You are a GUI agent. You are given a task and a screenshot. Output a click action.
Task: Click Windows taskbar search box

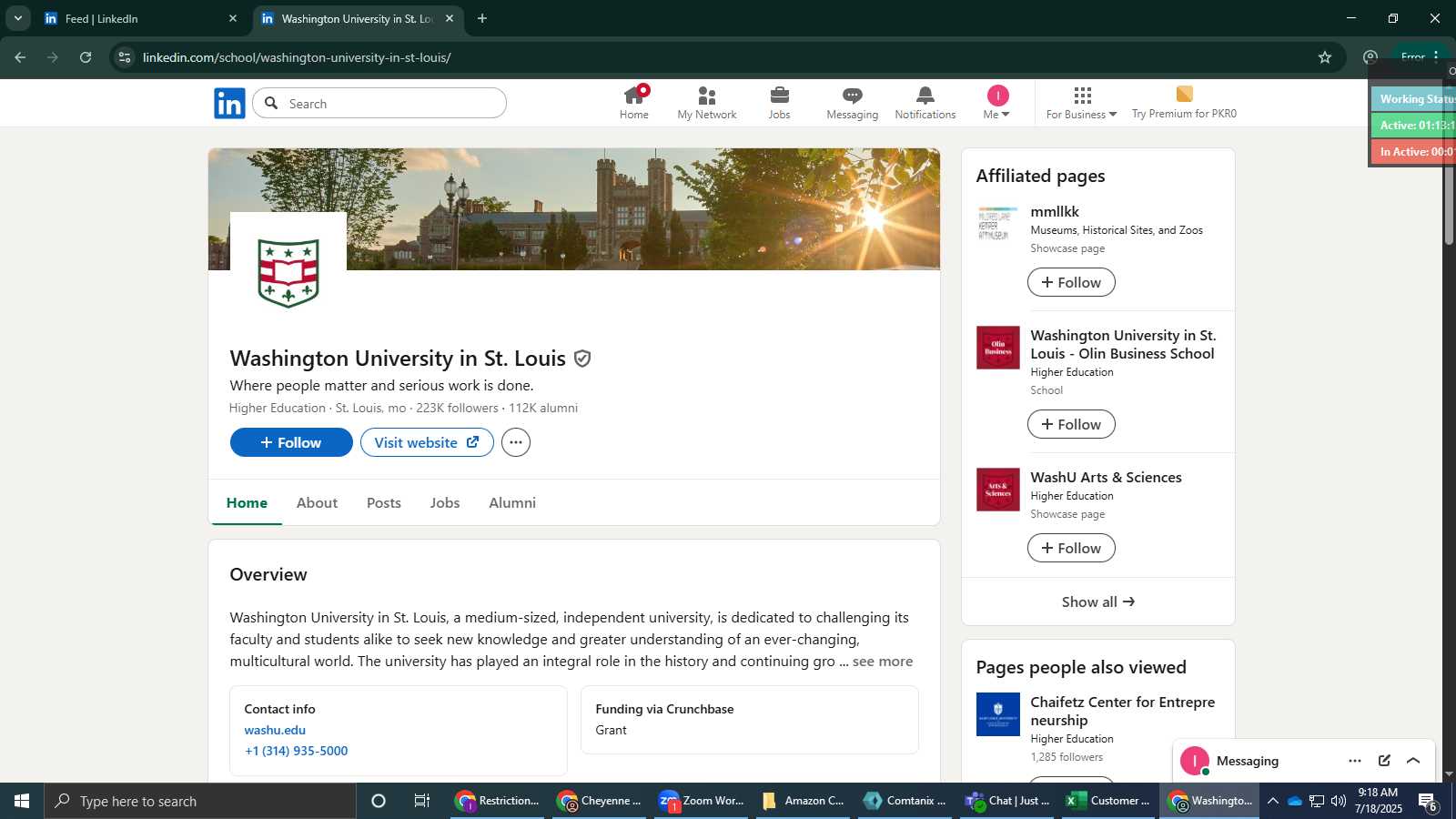tap(200, 801)
